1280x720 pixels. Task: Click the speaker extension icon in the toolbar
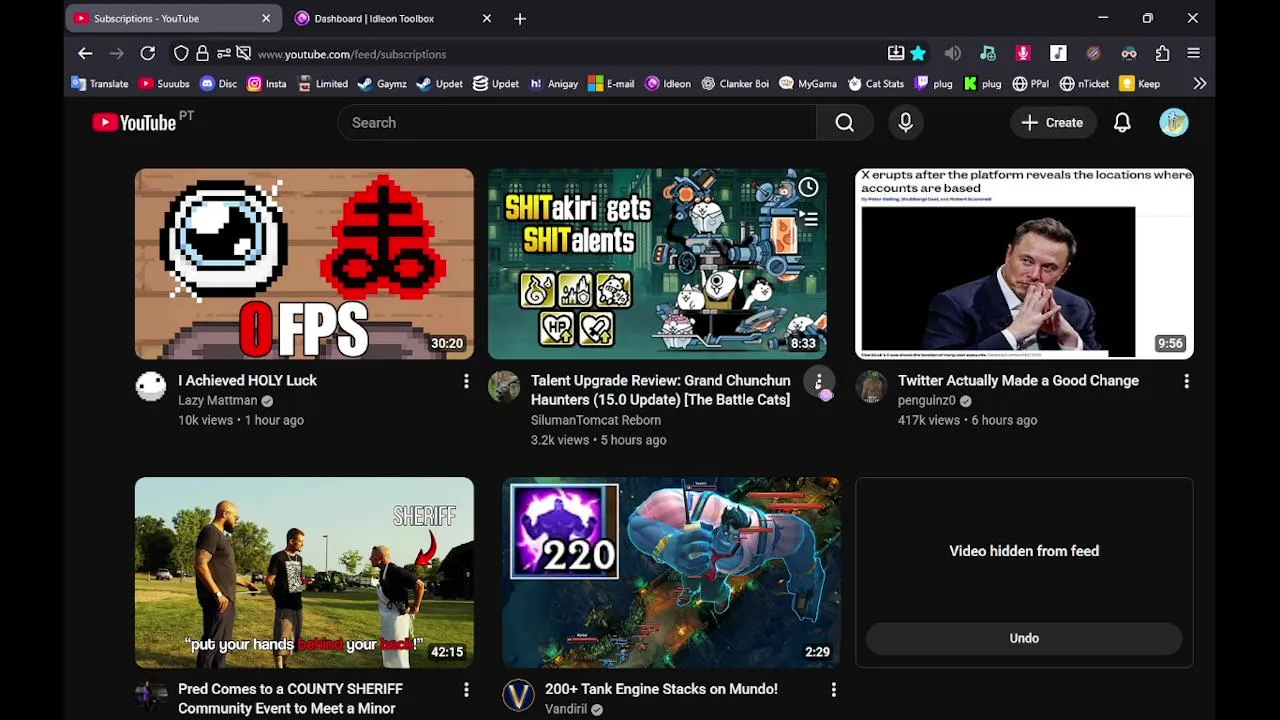pyautogui.click(x=953, y=54)
